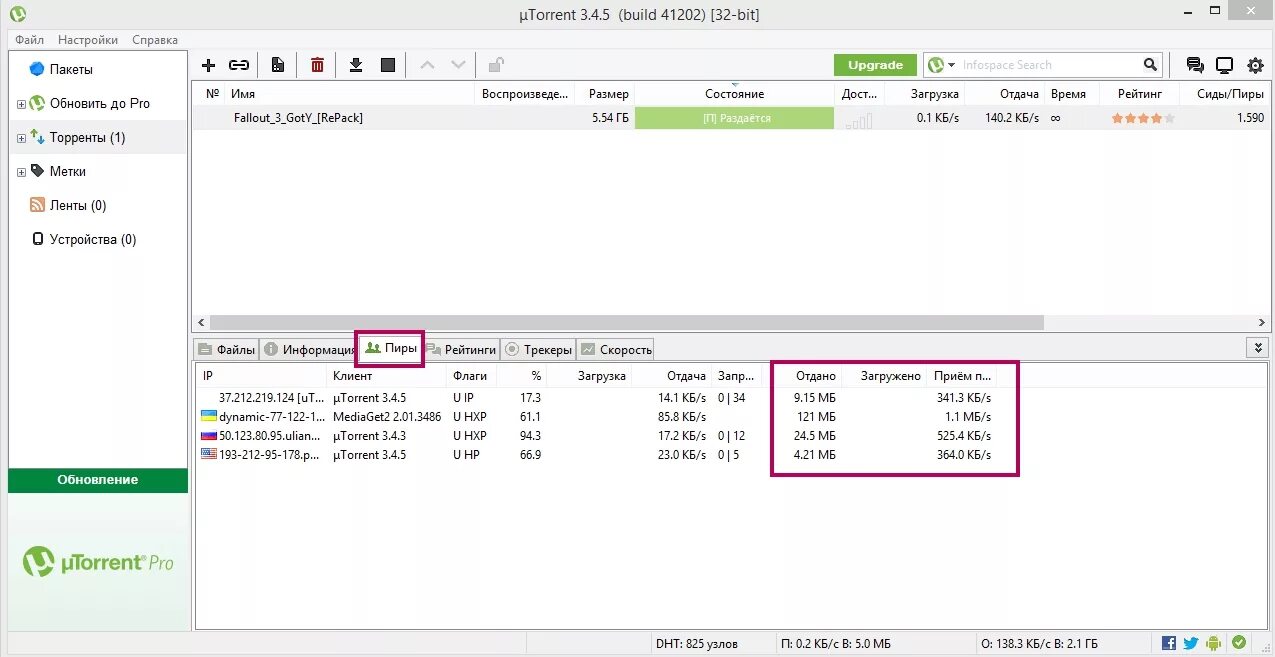The width and height of the screenshot is (1275, 657).
Task: Click the Twitter bird icon in status bar
Action: click(x=1191, y=643)
